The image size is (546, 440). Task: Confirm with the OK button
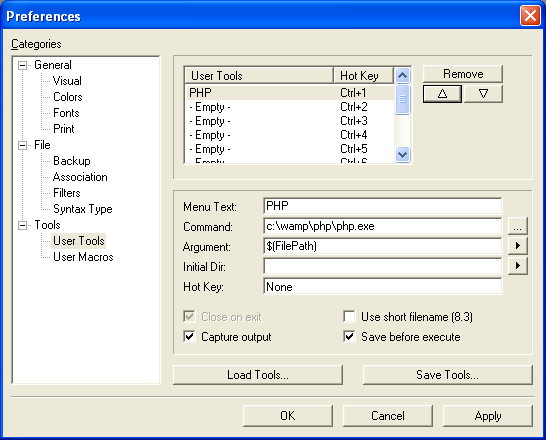(288, 416)
